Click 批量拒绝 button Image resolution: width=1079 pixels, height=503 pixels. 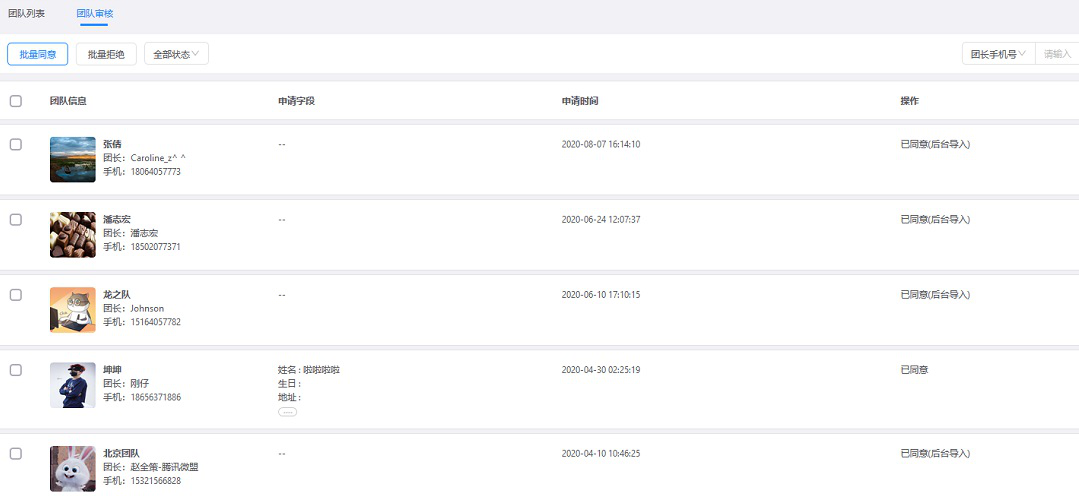click(x=107, y=54)
